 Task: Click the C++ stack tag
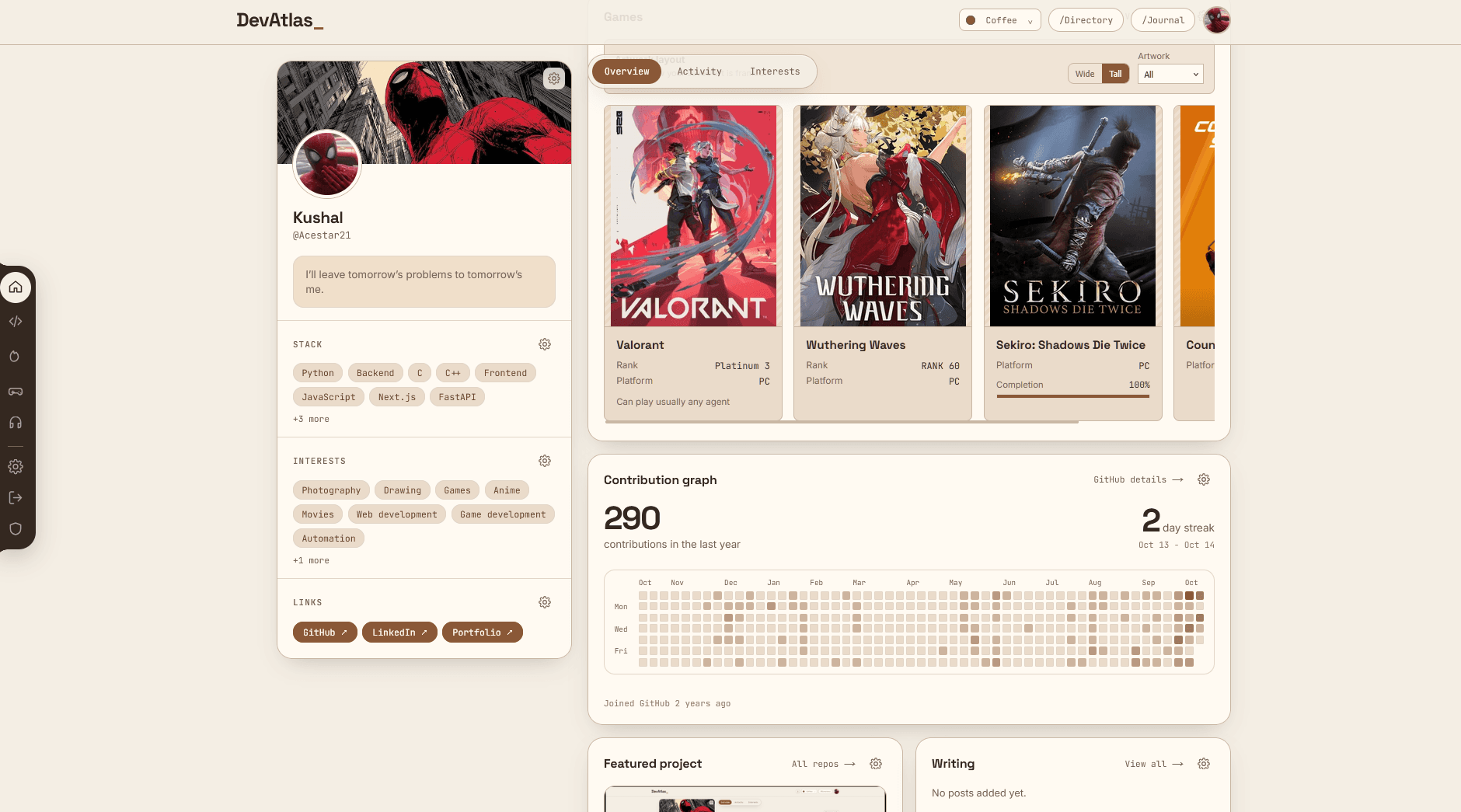(452, 373)
